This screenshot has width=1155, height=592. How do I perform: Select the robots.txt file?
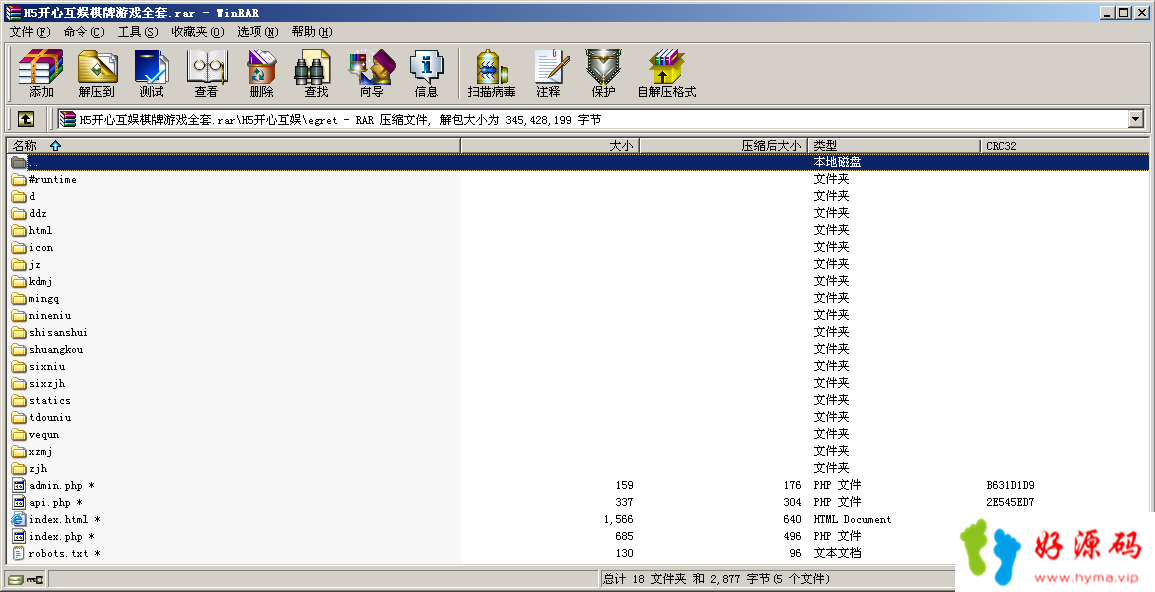tap(58, 553)
